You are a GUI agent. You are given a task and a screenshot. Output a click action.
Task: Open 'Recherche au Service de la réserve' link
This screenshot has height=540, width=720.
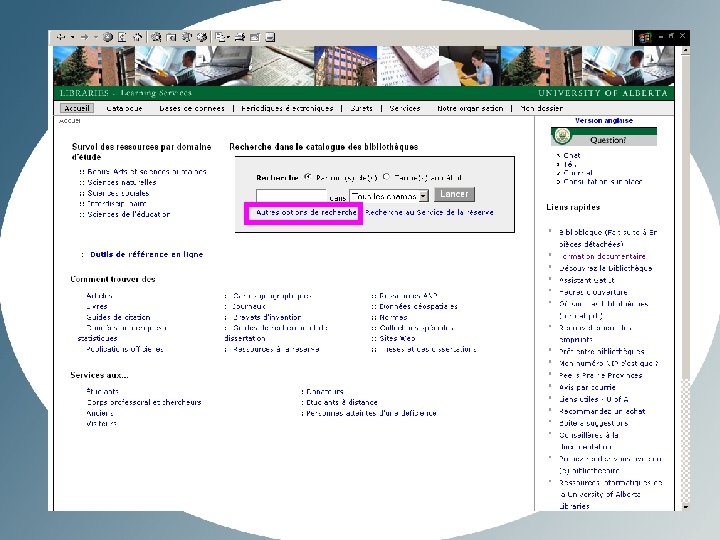pyautogui.click(x=429, y=212)
